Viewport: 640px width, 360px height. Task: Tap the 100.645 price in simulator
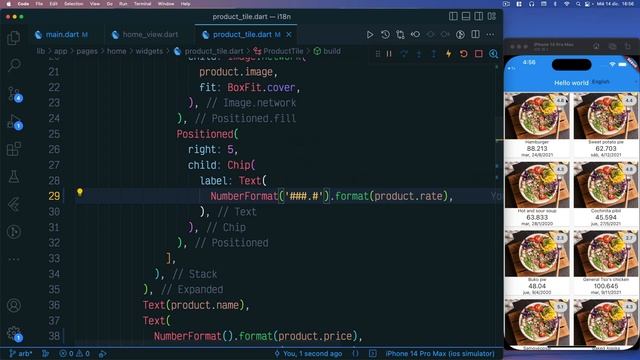click(x=606, y=286)
